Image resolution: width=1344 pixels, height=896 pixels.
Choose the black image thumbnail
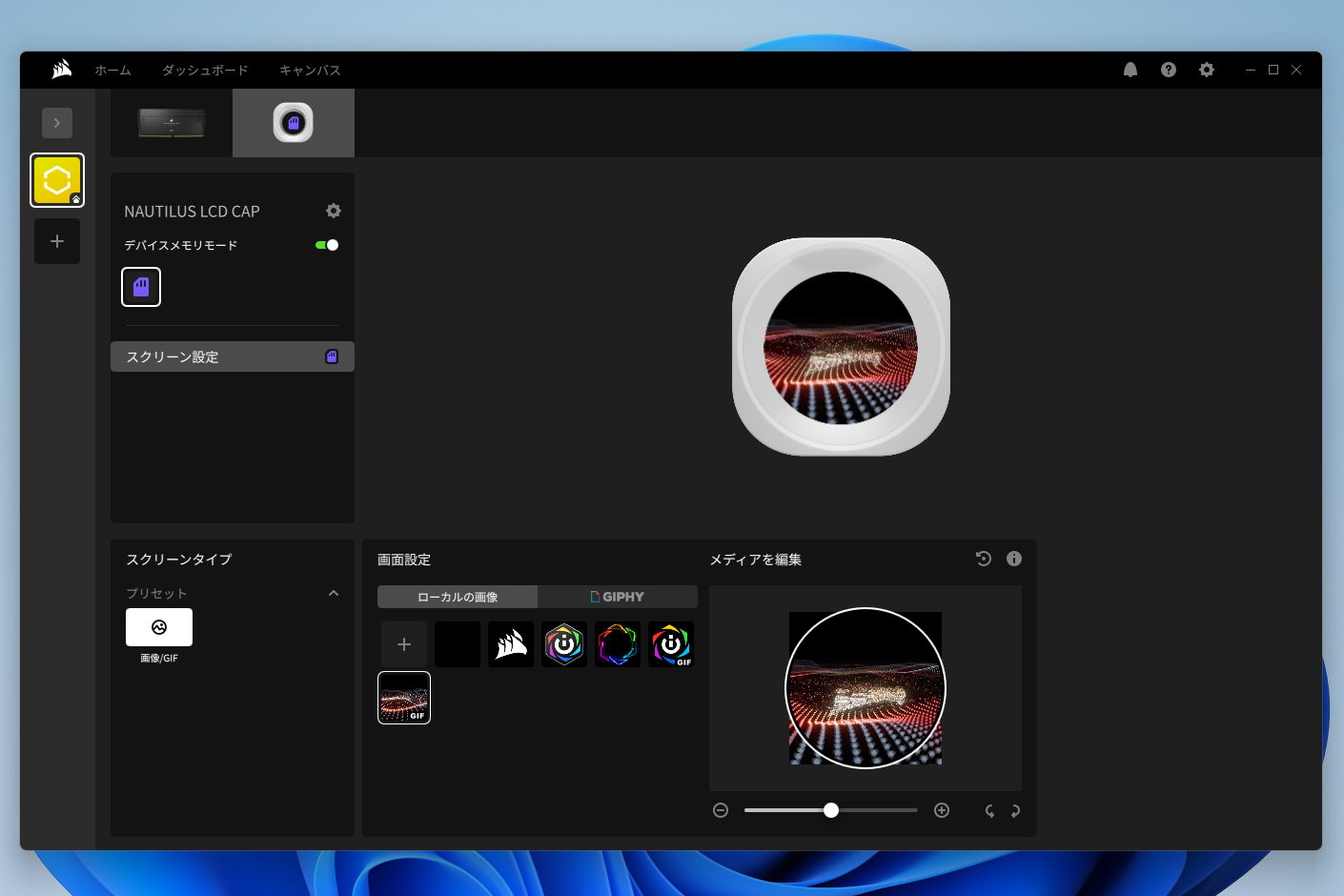click(458, 644)
